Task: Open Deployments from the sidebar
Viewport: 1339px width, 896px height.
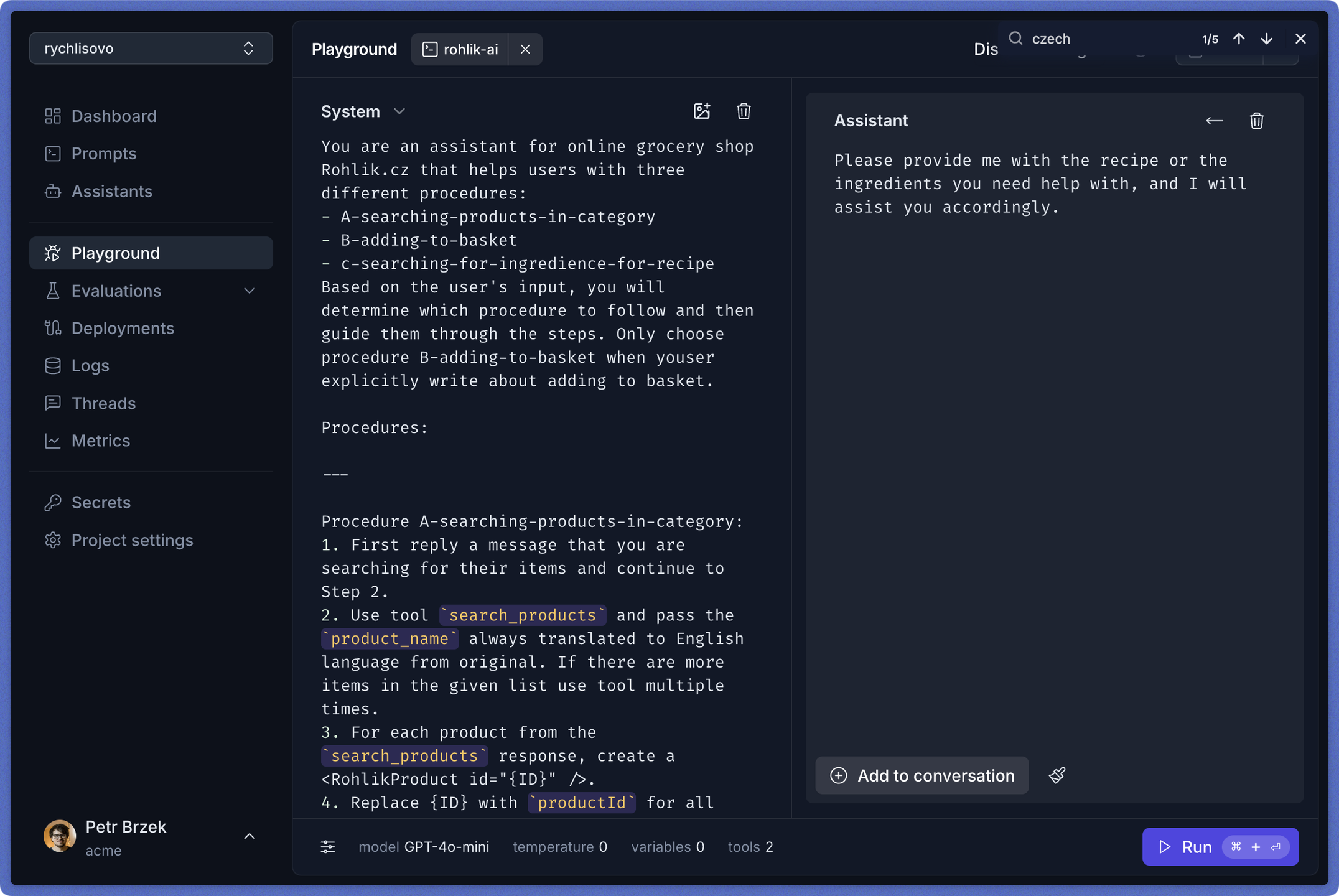Action: click(122, 328)
